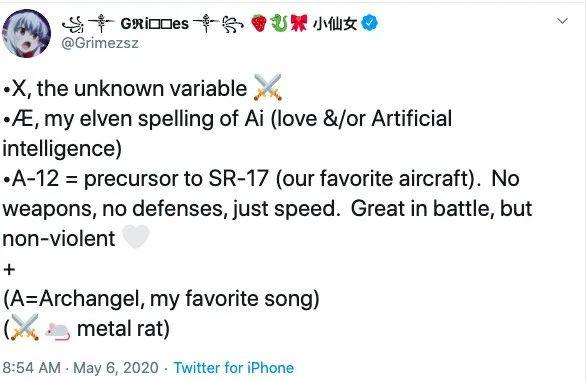
Task: Click the green dragon emoji in name
Action: pyautogui.click(x=278, y=23)
